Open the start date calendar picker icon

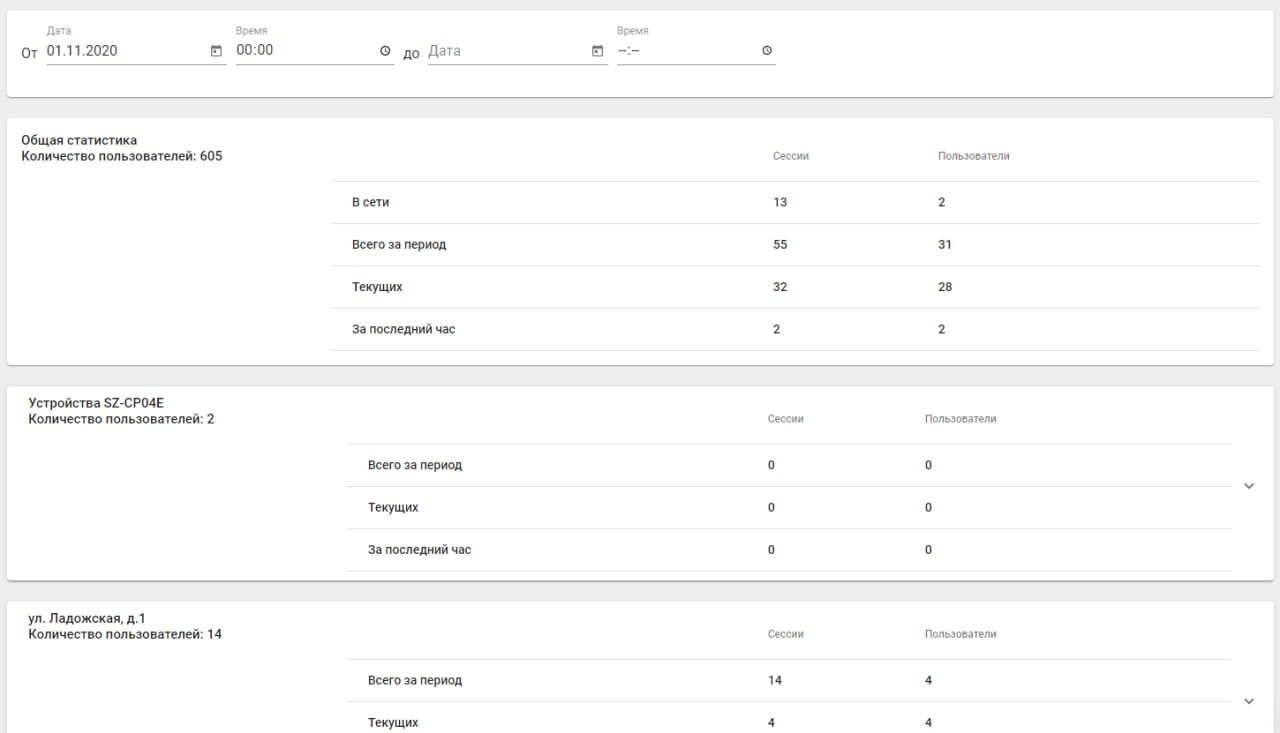tap(216, 51)
